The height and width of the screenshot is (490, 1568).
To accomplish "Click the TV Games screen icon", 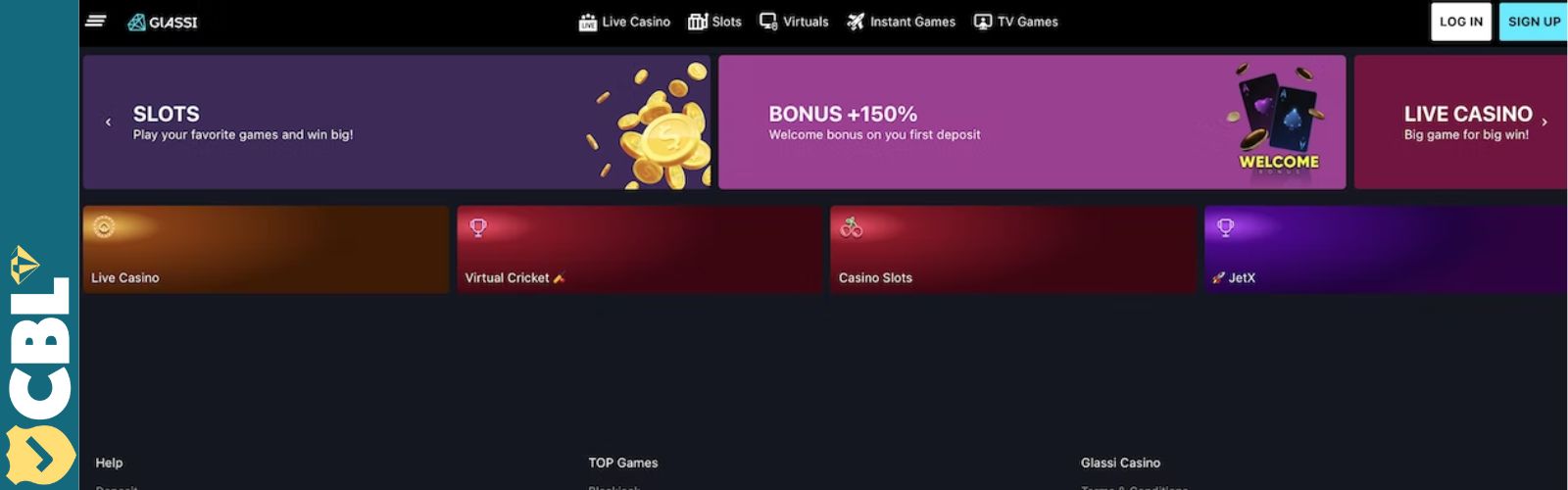I will [x=982, y=22].
